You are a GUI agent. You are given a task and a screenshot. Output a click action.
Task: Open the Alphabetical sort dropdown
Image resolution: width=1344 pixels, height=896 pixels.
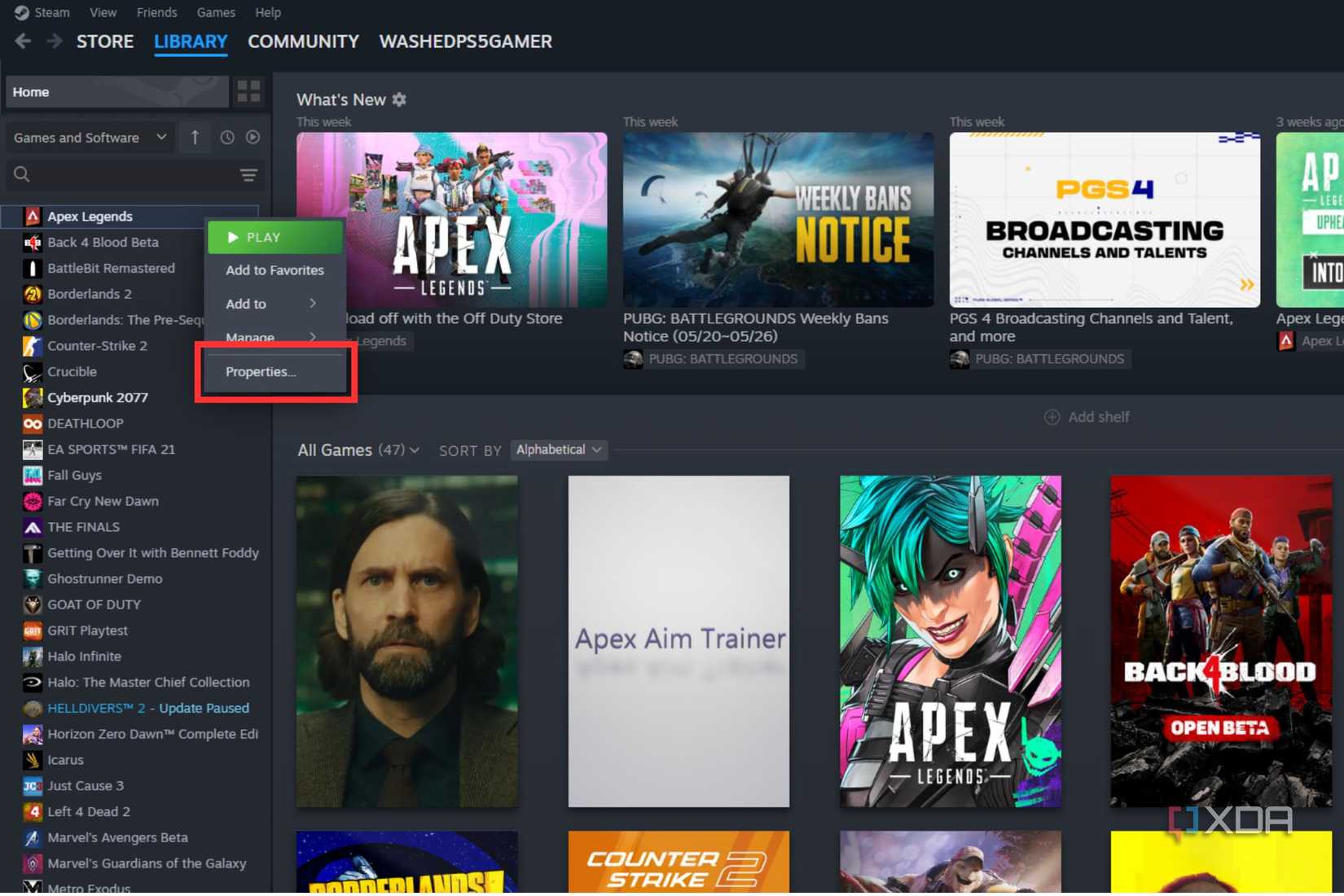[559, 450]
